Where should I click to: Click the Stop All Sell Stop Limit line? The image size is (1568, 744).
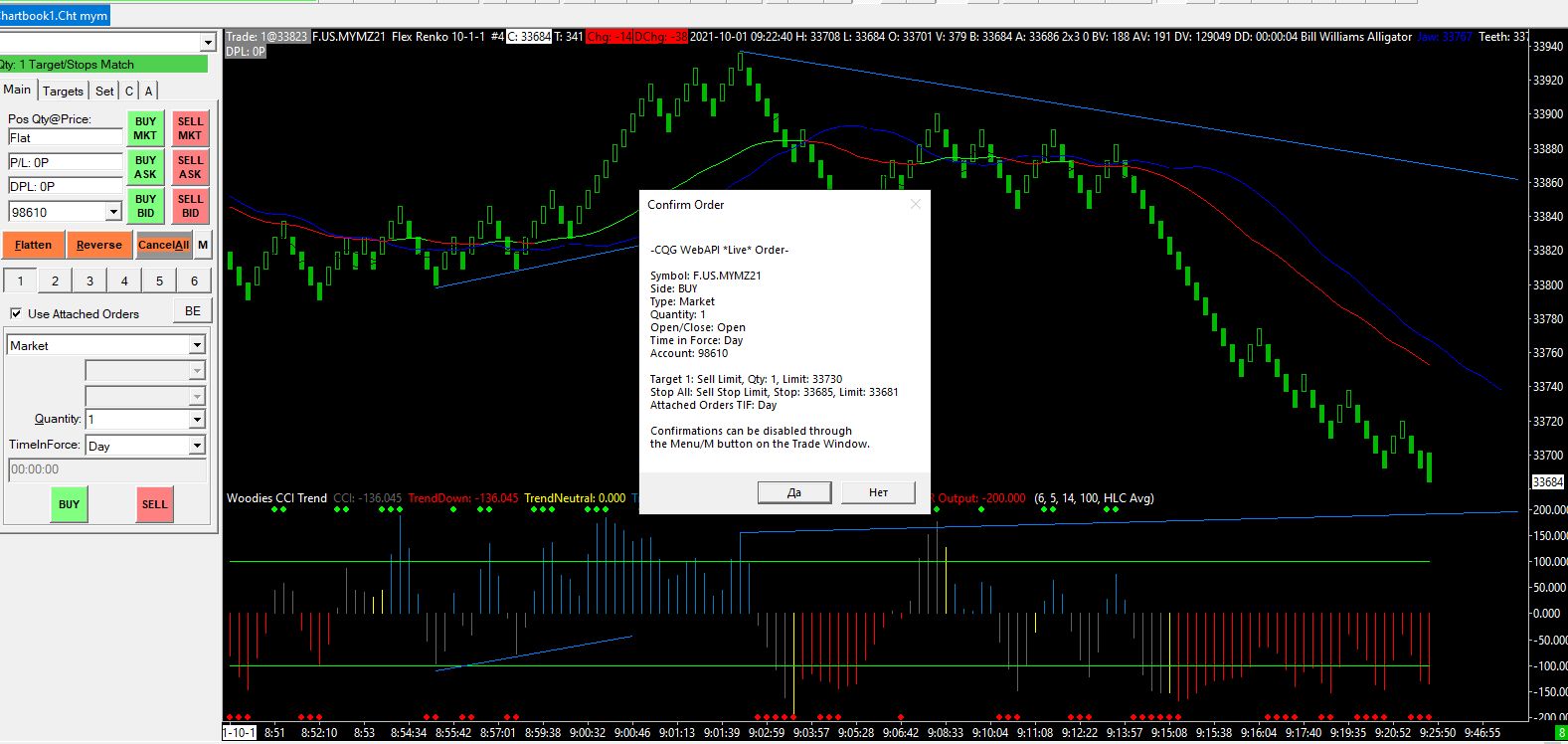pyautogui.click(x=775, y=392)
